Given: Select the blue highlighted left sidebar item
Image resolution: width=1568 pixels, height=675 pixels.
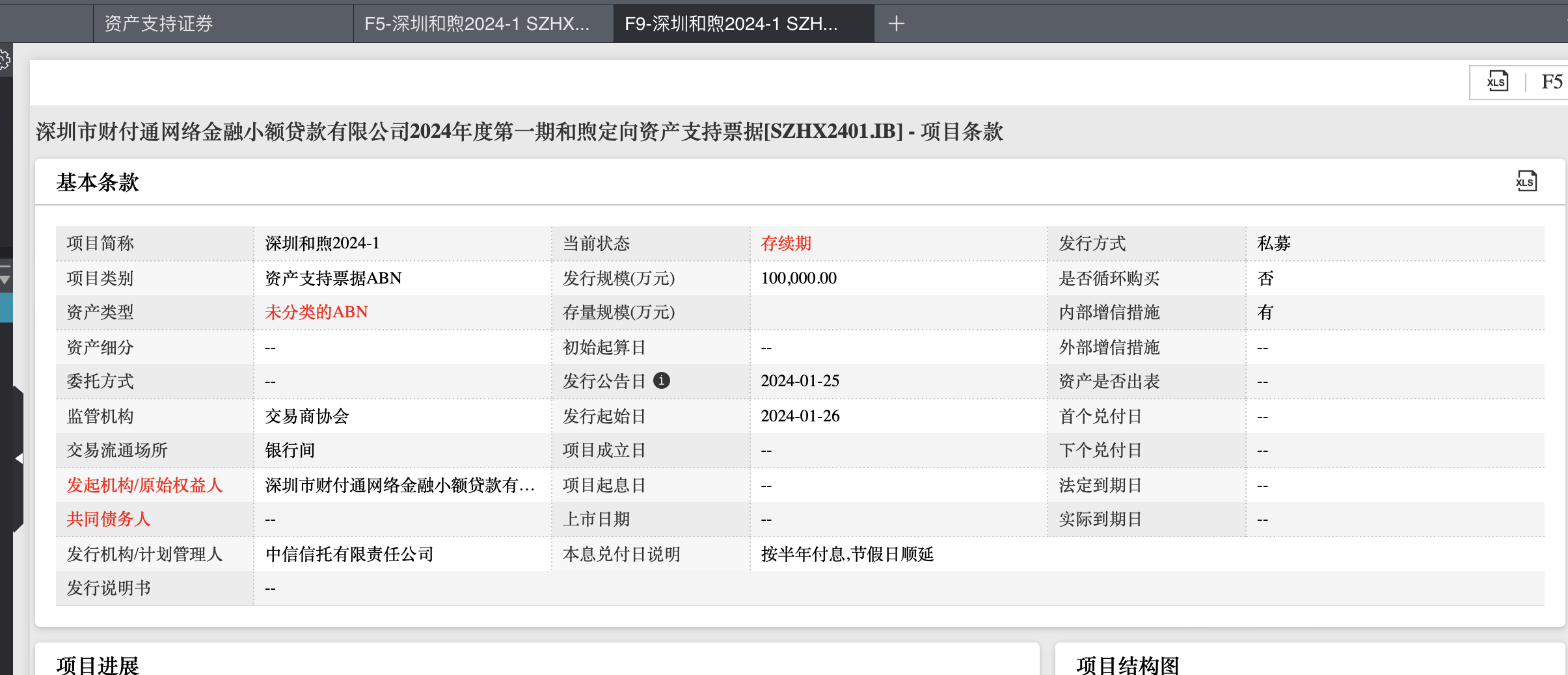Looking at the screenshot, I should click(x=6, y=308).
